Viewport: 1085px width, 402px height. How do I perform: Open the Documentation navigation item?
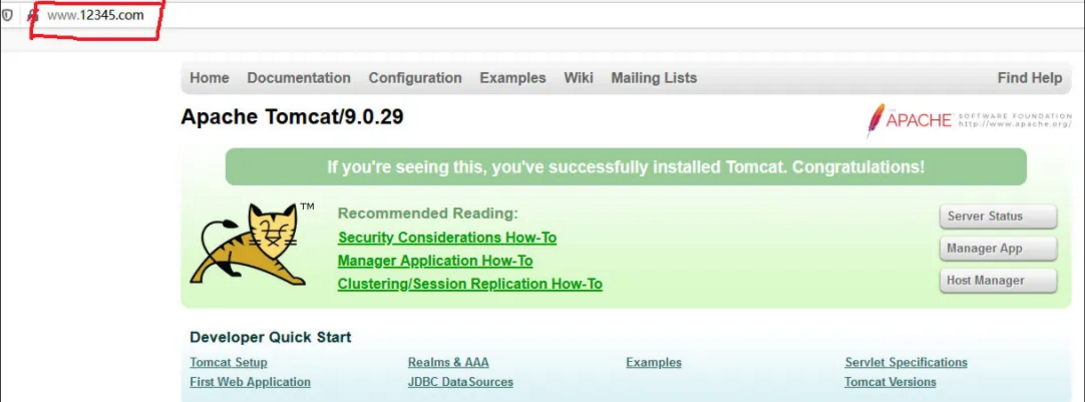299,78
